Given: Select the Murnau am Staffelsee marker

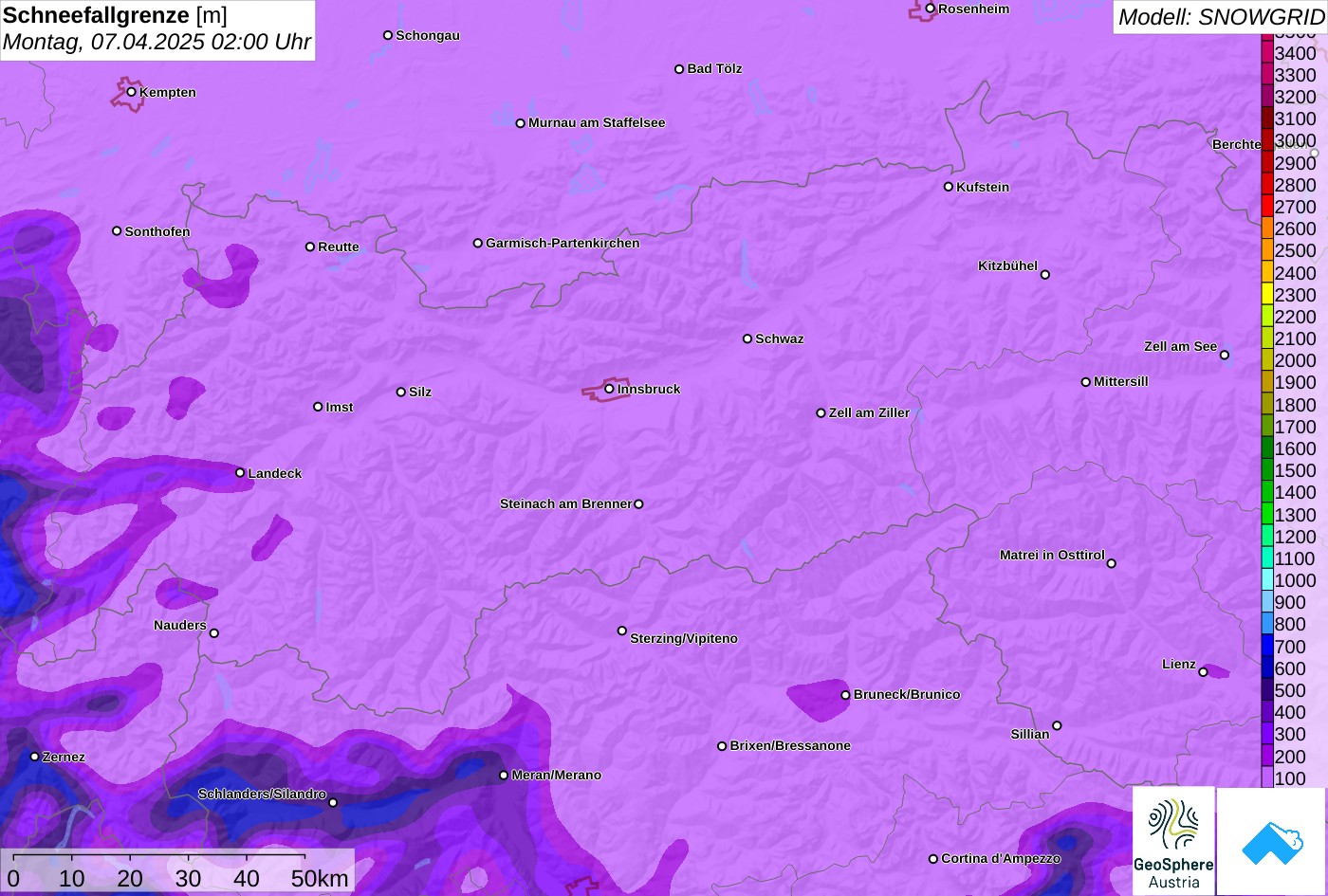Looking at the screenshot, I should pos(520,123).
